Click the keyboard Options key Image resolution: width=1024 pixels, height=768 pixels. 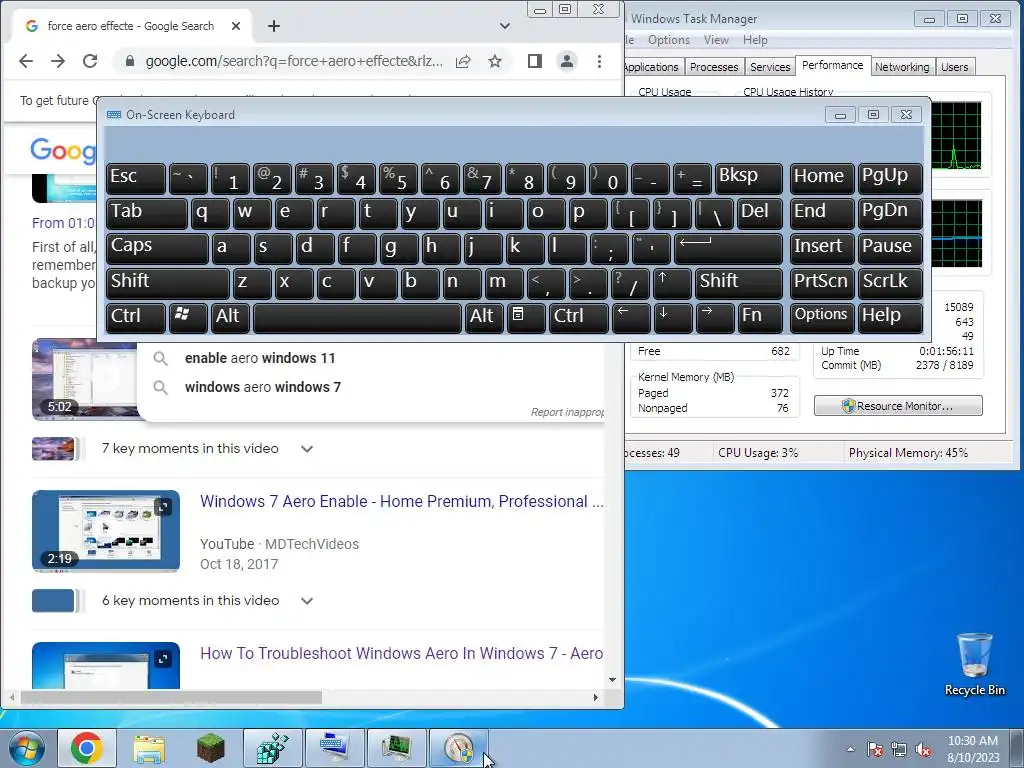(x=822, y=317)
